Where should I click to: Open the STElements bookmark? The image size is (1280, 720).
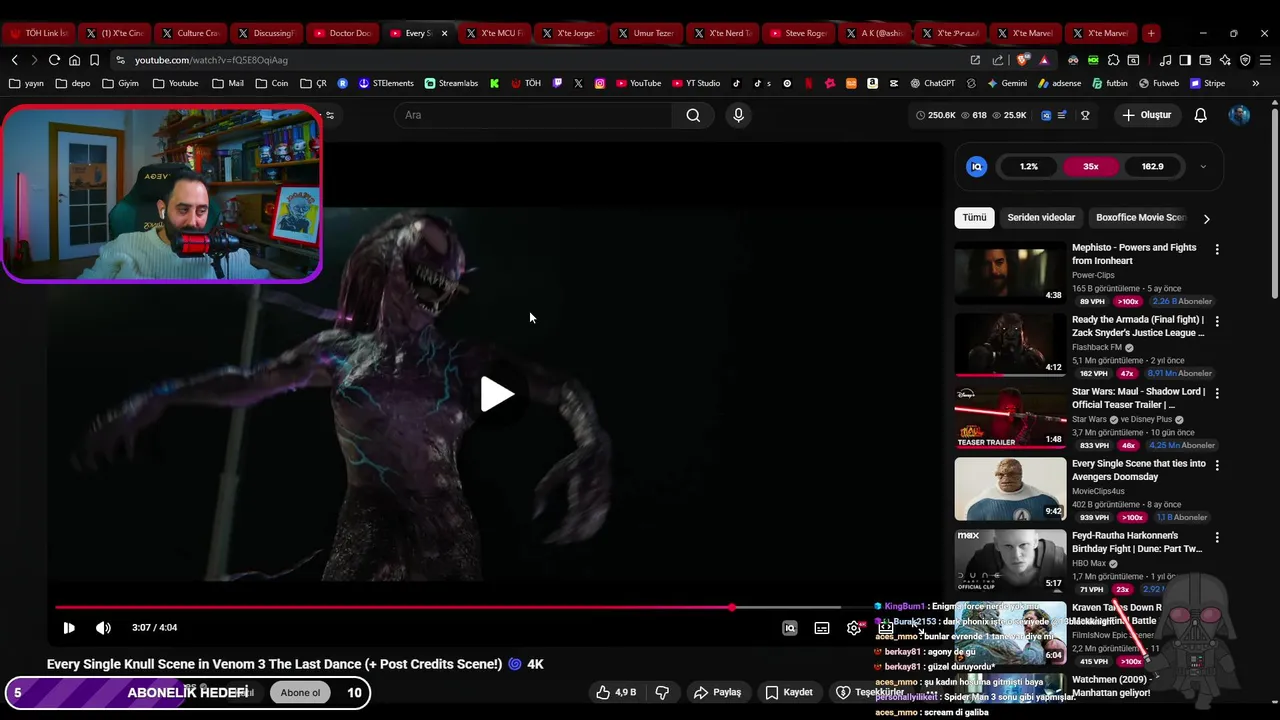(386, 84)
